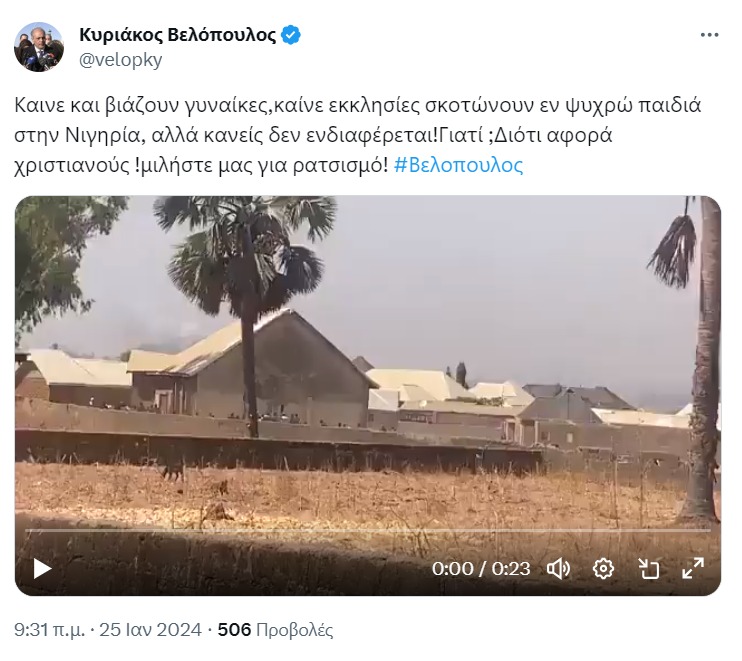
Task: Click the 506 Προβολές view count
Action: tap(275, 630)
